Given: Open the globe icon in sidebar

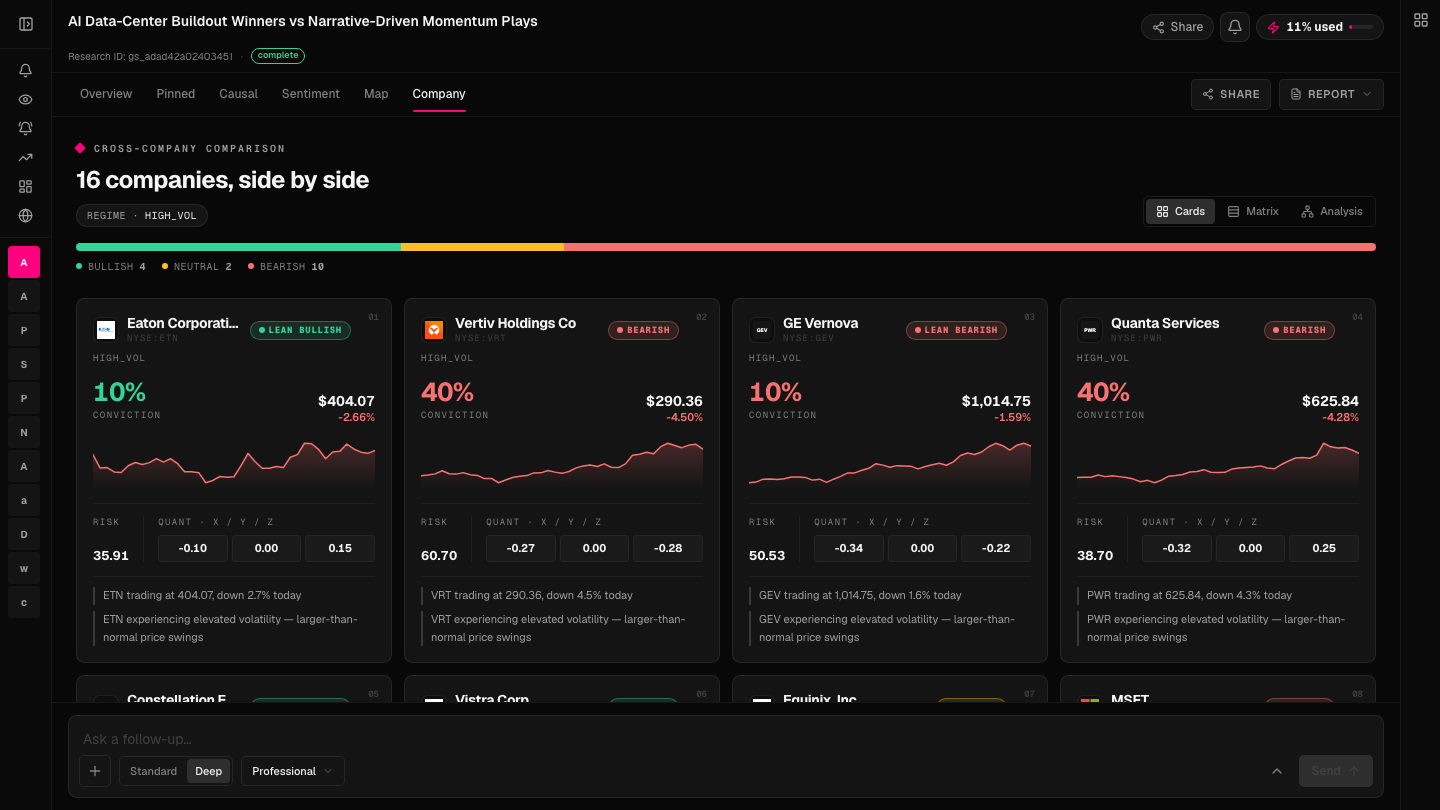Looking at the screenshot, I should [x=26, y=215].
